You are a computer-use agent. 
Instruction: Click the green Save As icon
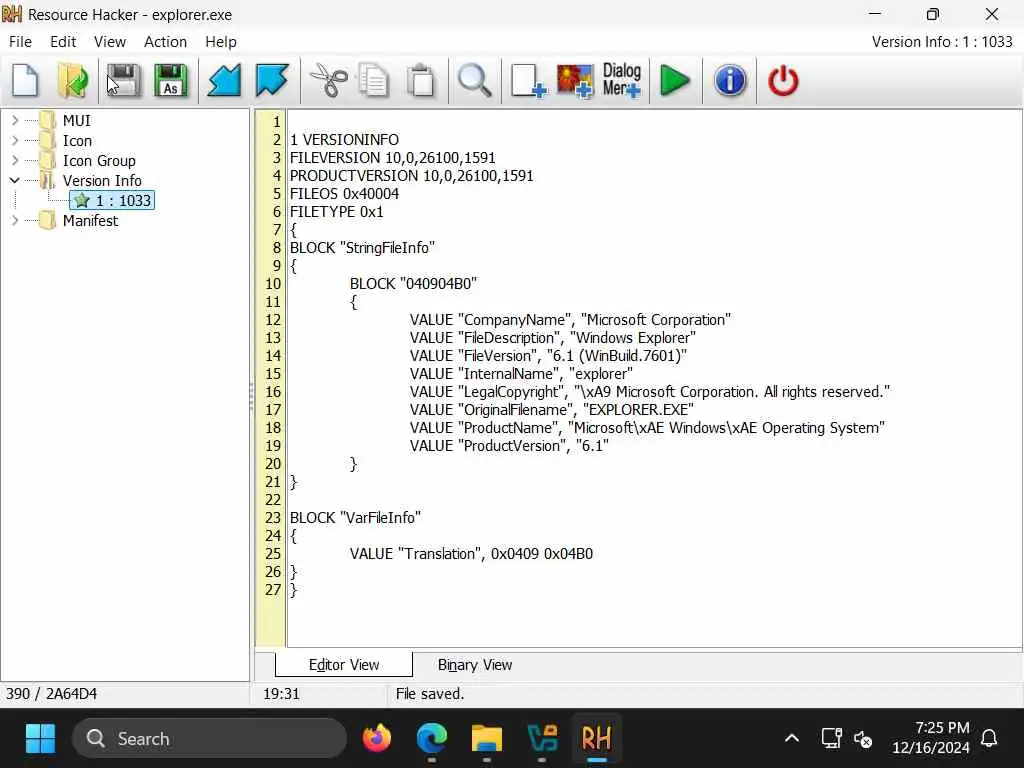171,81
